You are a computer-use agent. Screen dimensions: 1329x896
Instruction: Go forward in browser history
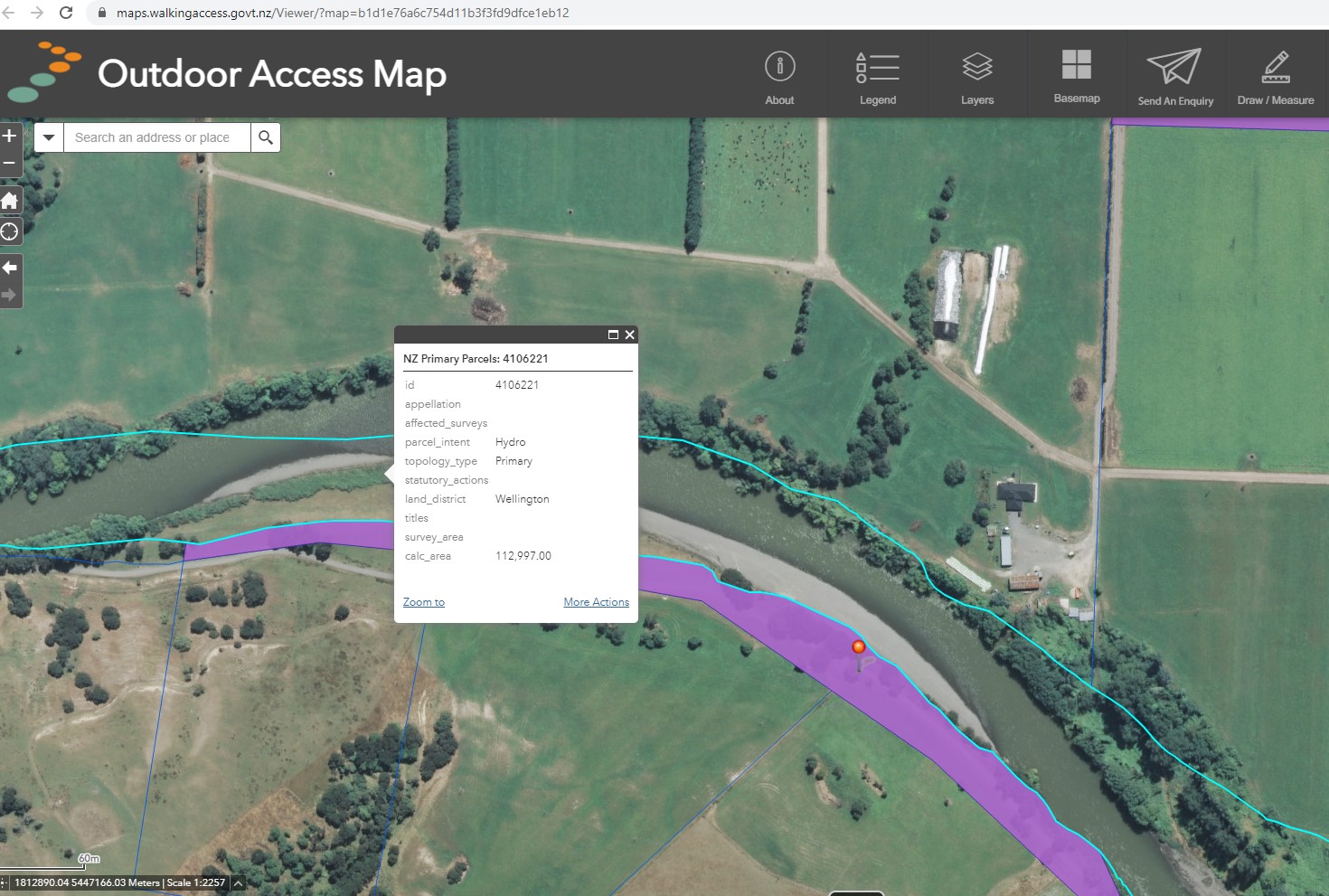click(37, 13)
